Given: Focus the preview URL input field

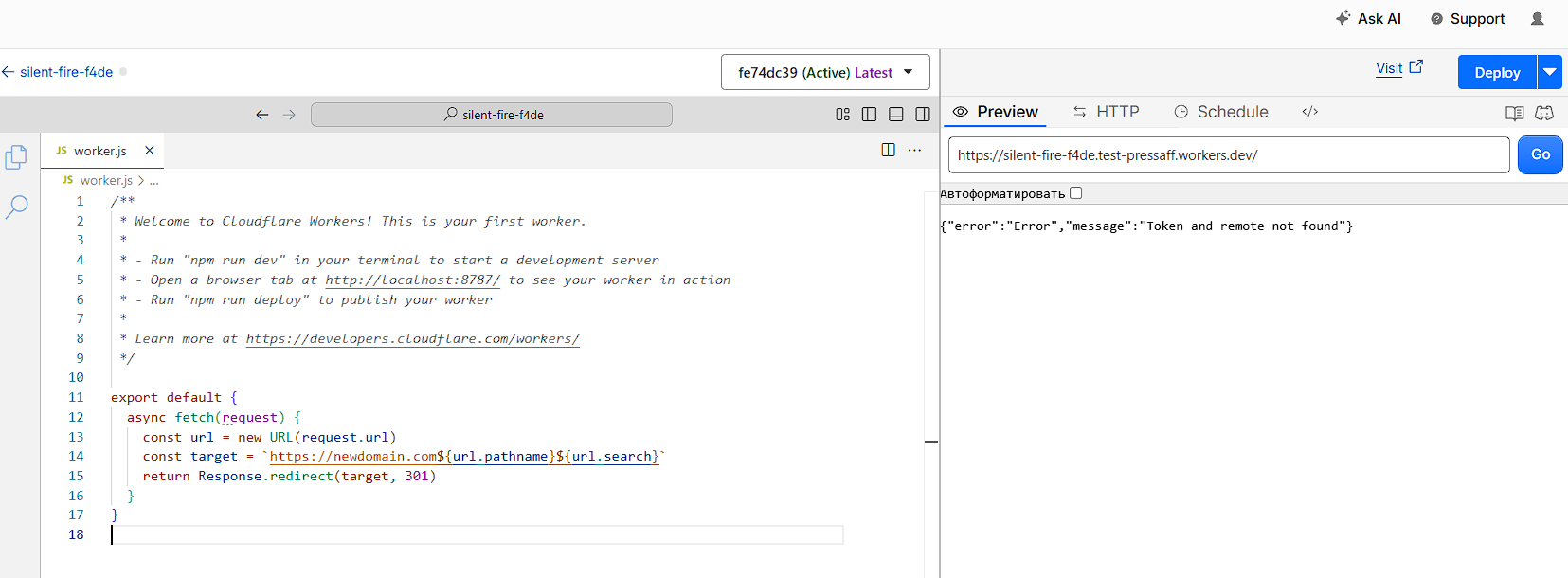Looking at the screenshot, I should click(1229, 155).
